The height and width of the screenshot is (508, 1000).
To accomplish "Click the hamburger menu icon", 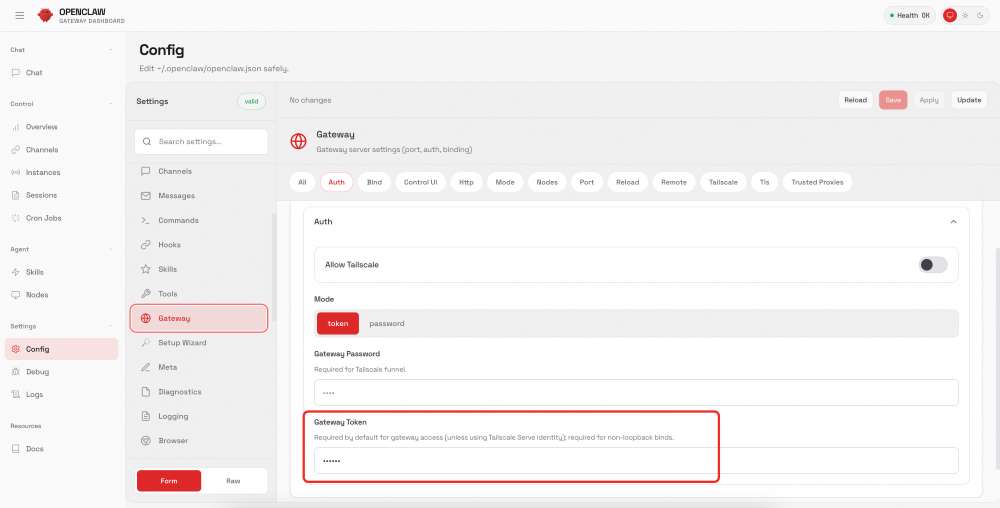I will [19, 16].
